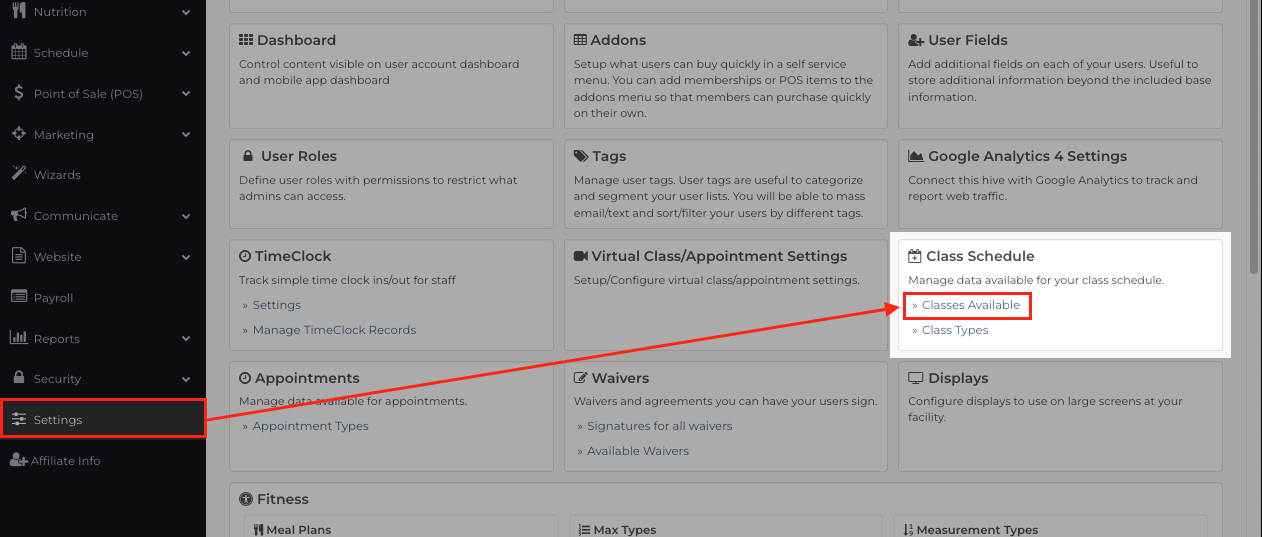The height and width of the screenshot is (537, 1262).
Task: Click the Appointments clock icon
Action: click(x=245, y=378)
